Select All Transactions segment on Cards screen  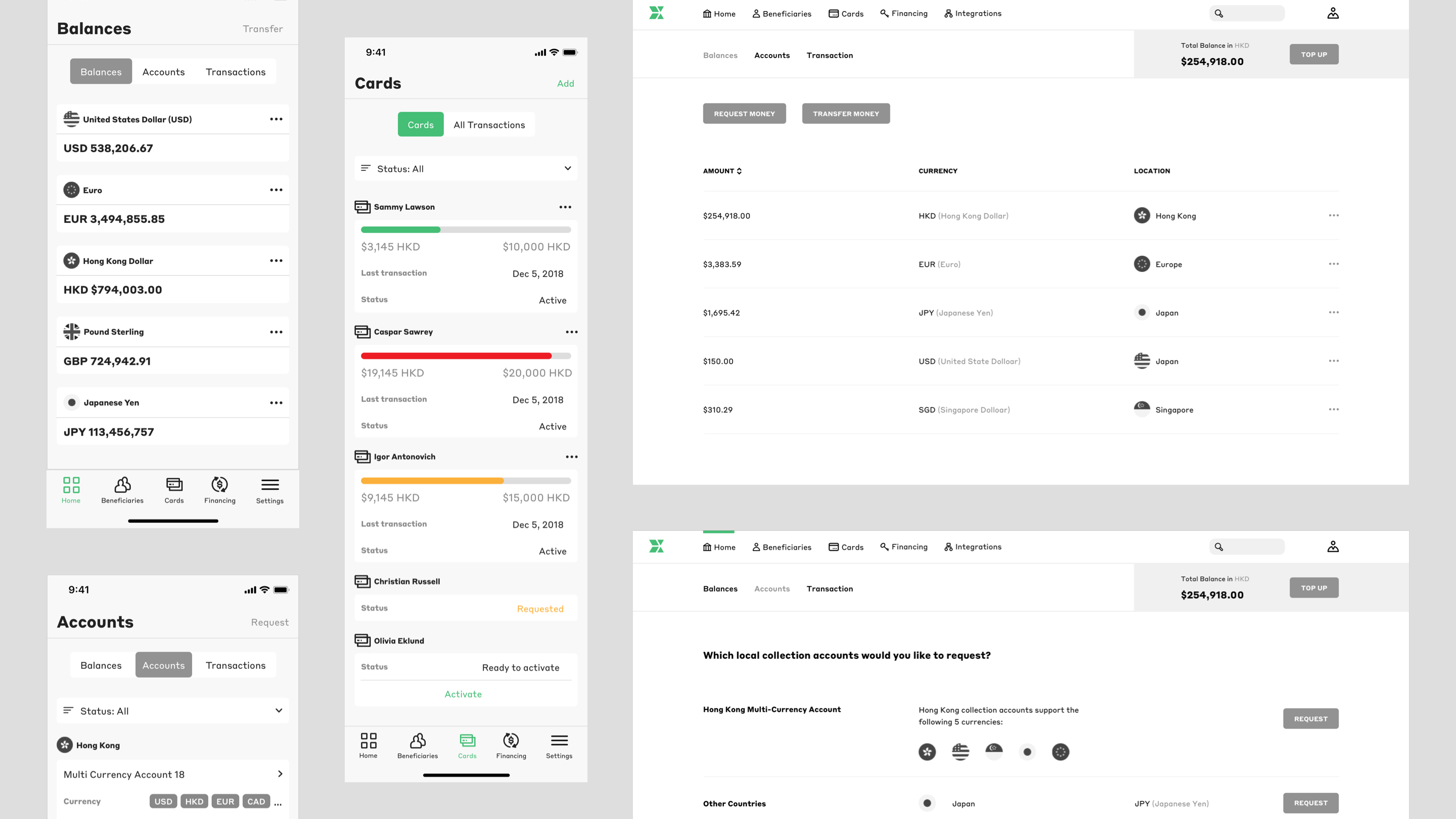point(489,125)
